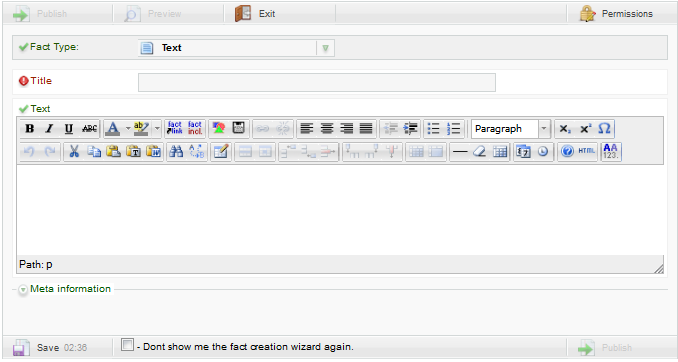Insert a special character with Omega icon
The height and width of the screenshot is (362, 678).
click(x=604, y=128)
